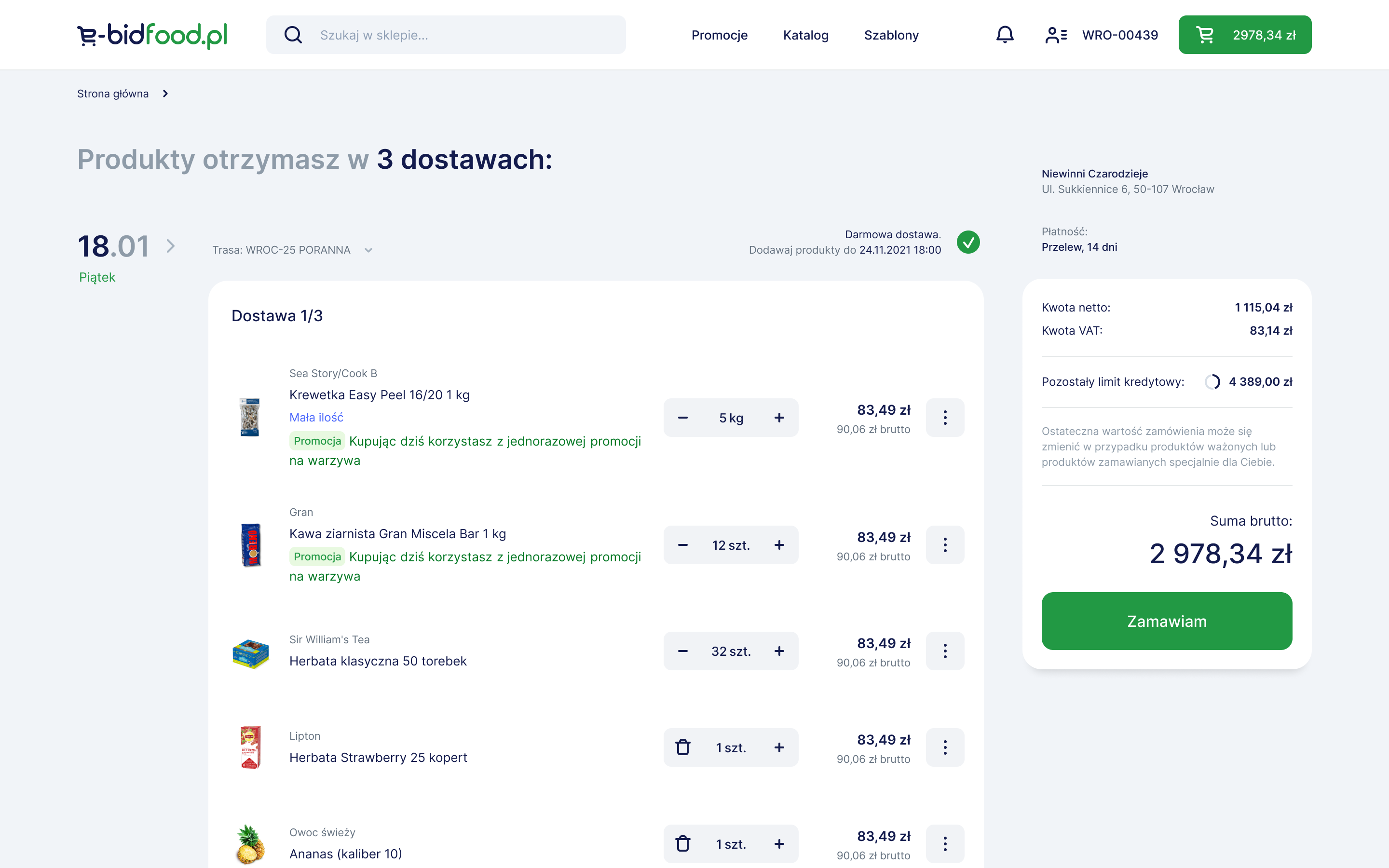The height and width of the screenshot is (868, 1389).
Task: Click the Mała ilość link
Action: click(316, 417)
